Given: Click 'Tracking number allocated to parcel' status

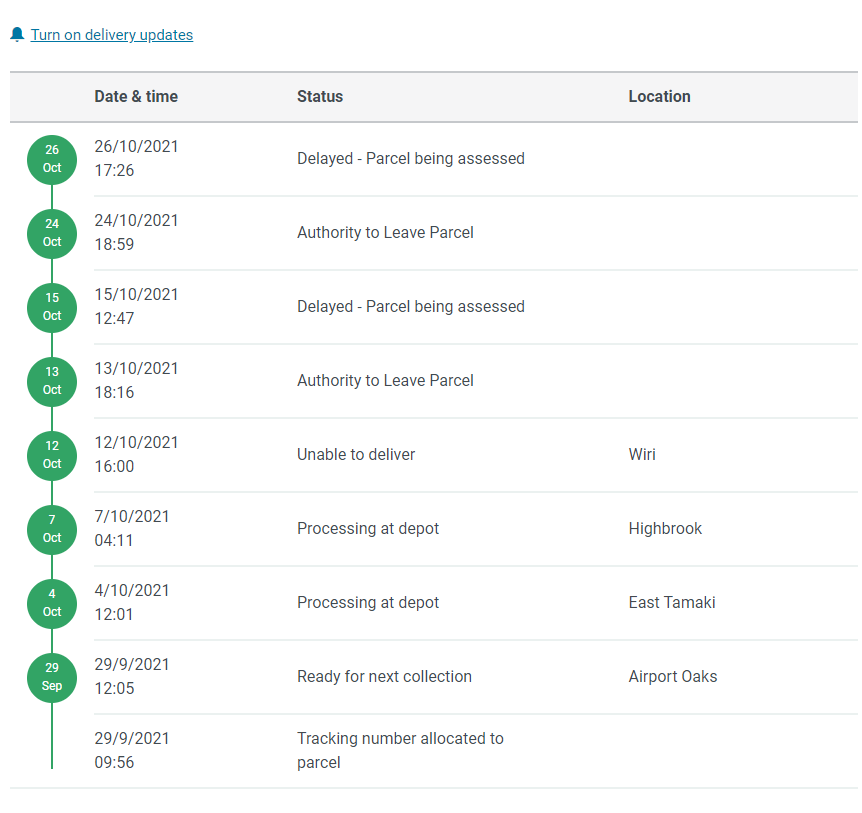Looking at the screenshot, I should pos(400,750).
